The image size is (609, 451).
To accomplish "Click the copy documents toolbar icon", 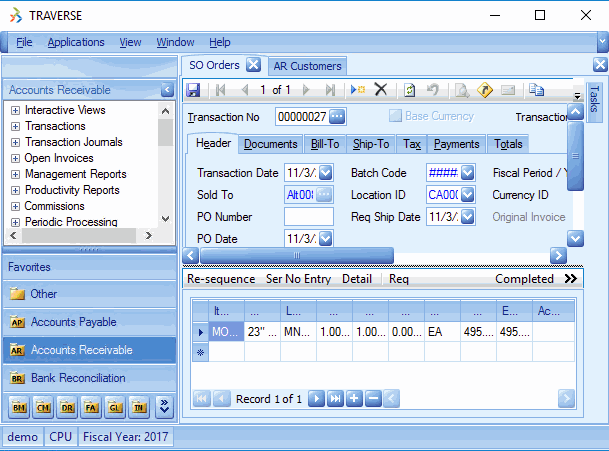I will [x=536, y=90].
